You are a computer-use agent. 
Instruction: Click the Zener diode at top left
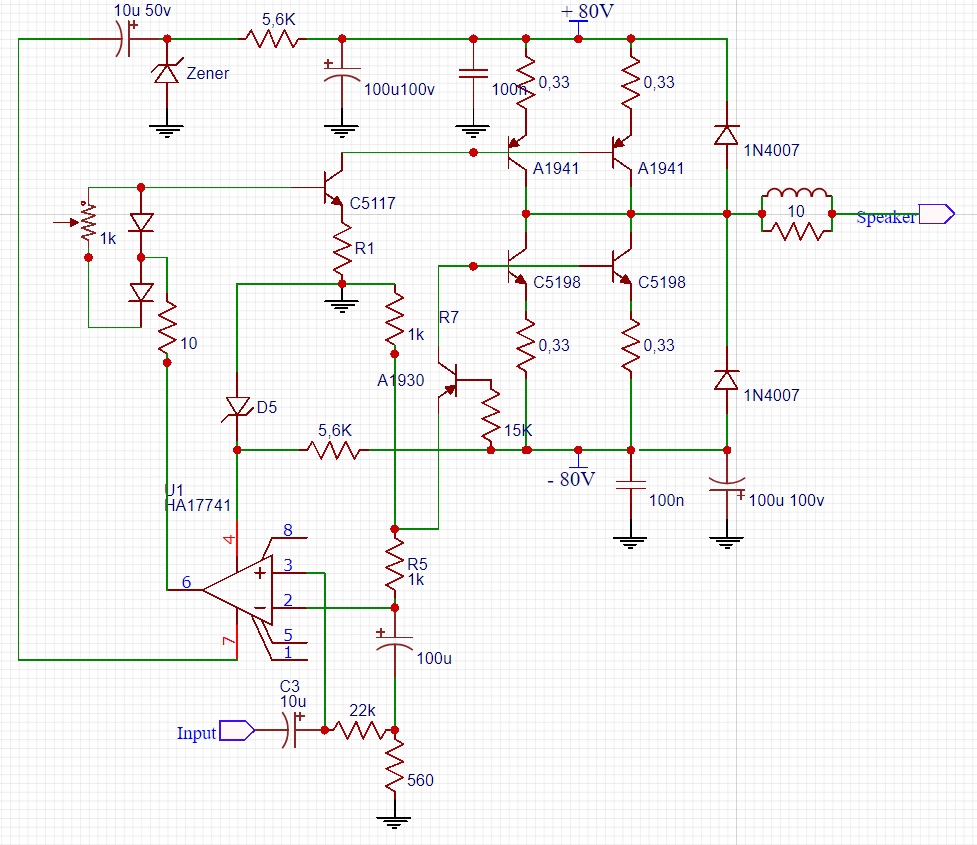(x=166, y=73)
